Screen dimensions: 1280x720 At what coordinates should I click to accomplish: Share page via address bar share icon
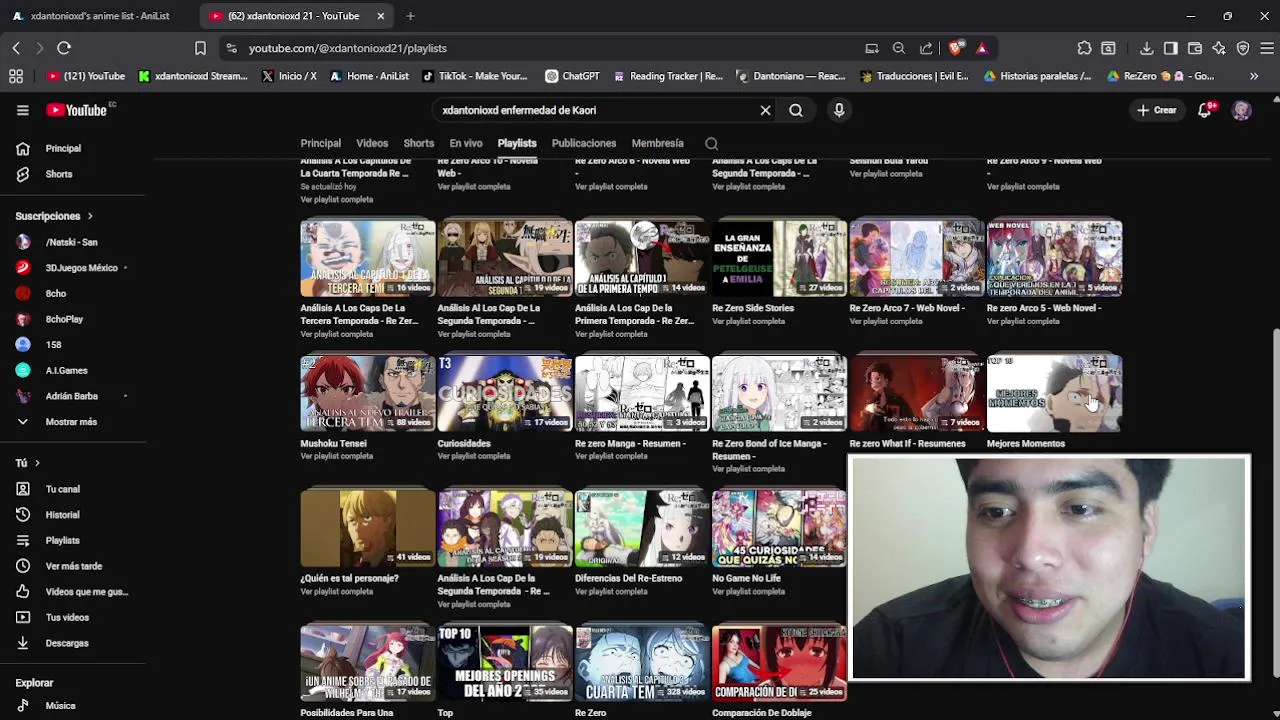926,48
